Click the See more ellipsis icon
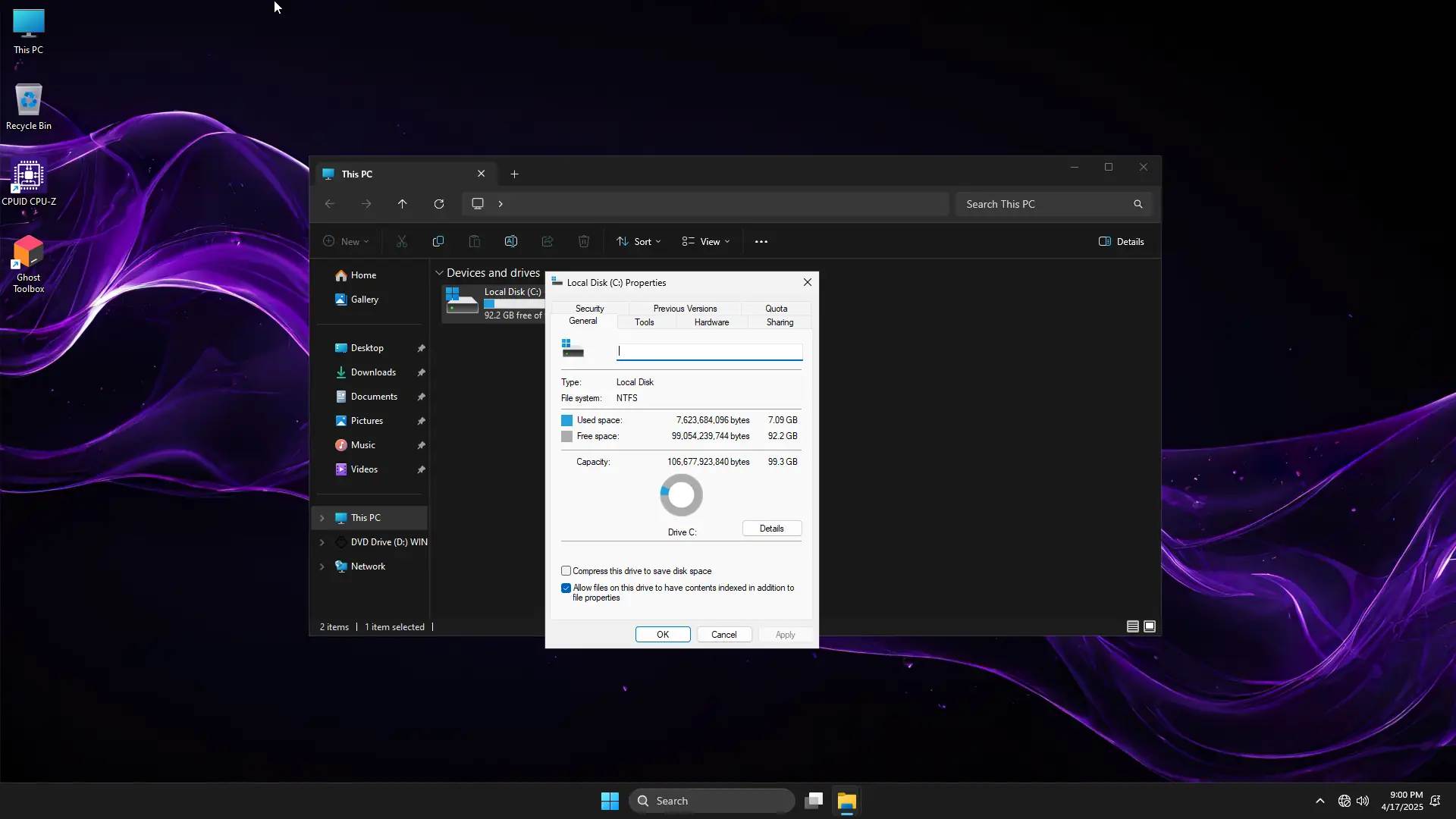1456x819 pixels. click(761, 241)
